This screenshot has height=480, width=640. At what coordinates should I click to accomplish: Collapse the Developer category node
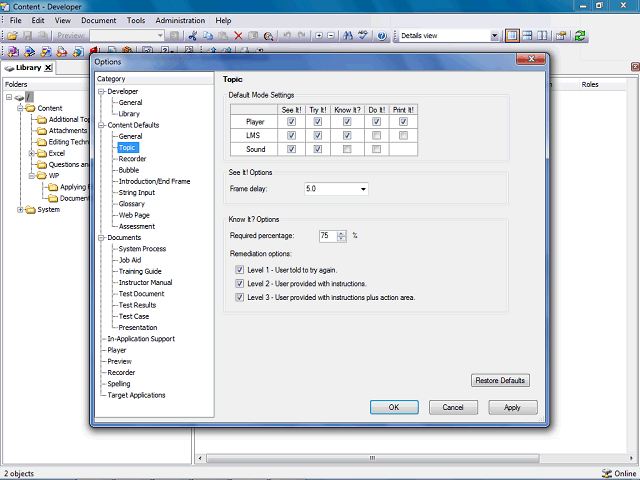[x=101, y=91]
